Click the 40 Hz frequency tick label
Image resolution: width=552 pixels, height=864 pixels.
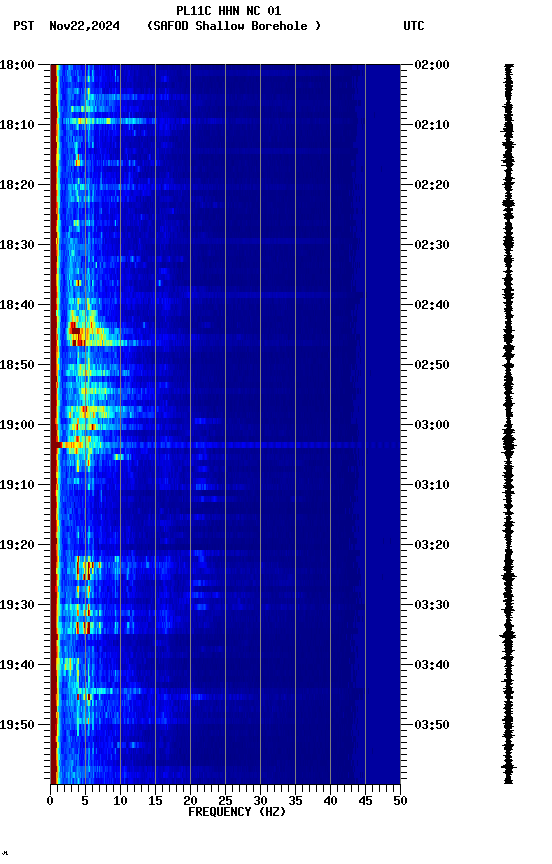tap(330, 801)
